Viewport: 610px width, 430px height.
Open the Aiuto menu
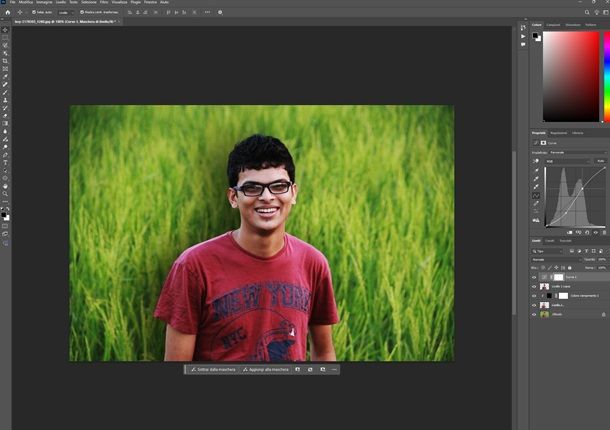click(165, 2)
